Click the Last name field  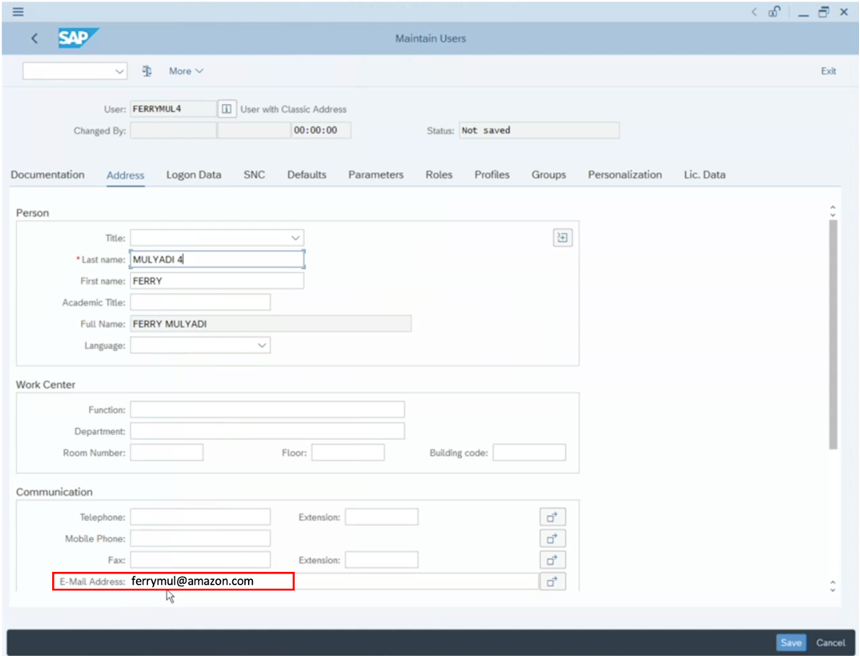(x=217, y=259)
